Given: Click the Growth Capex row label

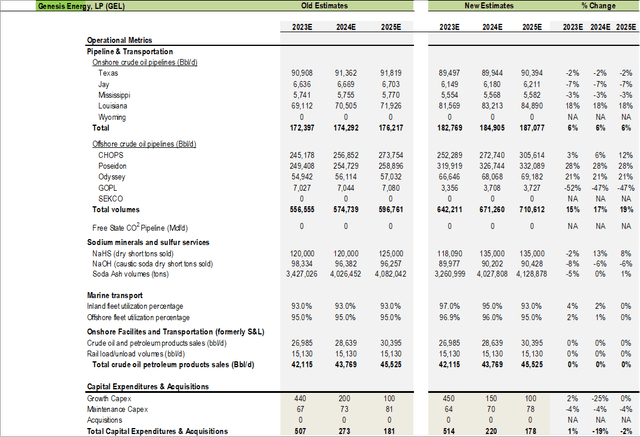Looking at the screenshot, I should 109,398.
